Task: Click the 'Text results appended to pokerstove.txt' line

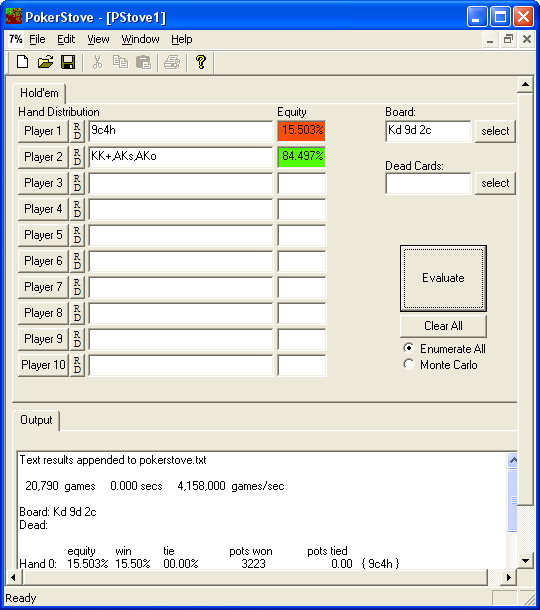Action: [113, 460]
